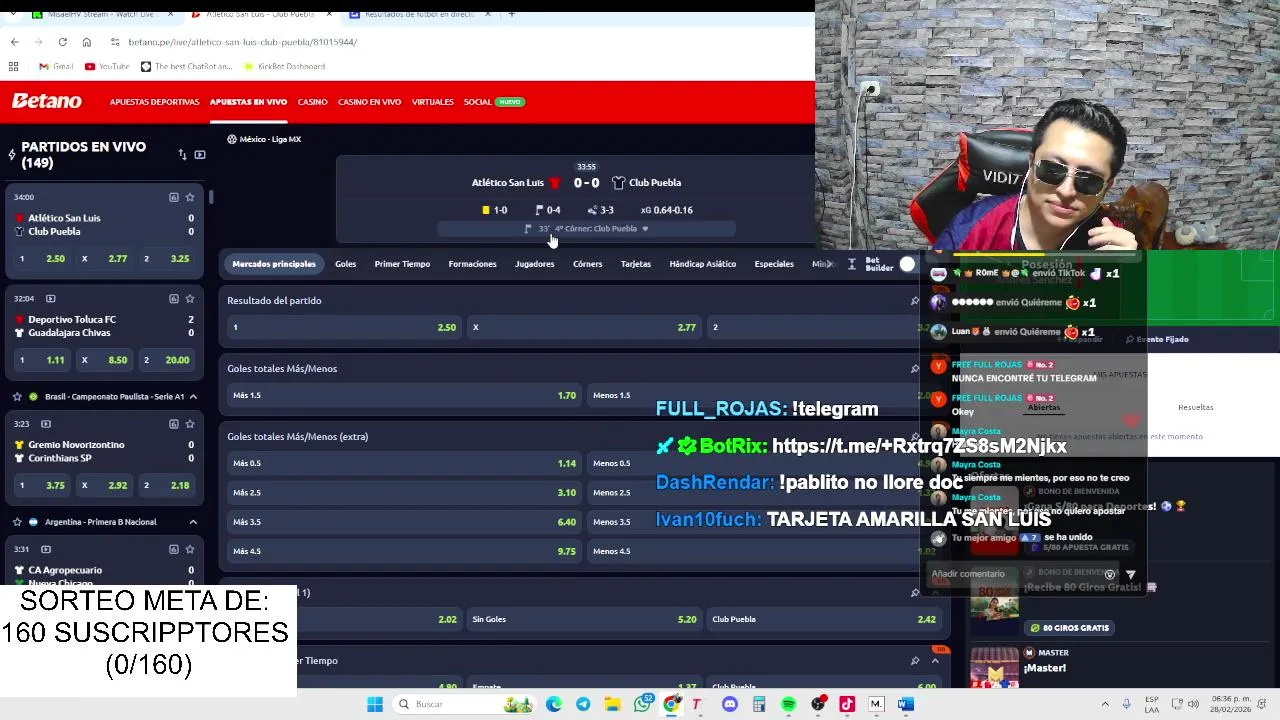Viewport: 1280px width, 720px height.
Task: Pin the Resultado del partido market
Action: click(914, 300)
